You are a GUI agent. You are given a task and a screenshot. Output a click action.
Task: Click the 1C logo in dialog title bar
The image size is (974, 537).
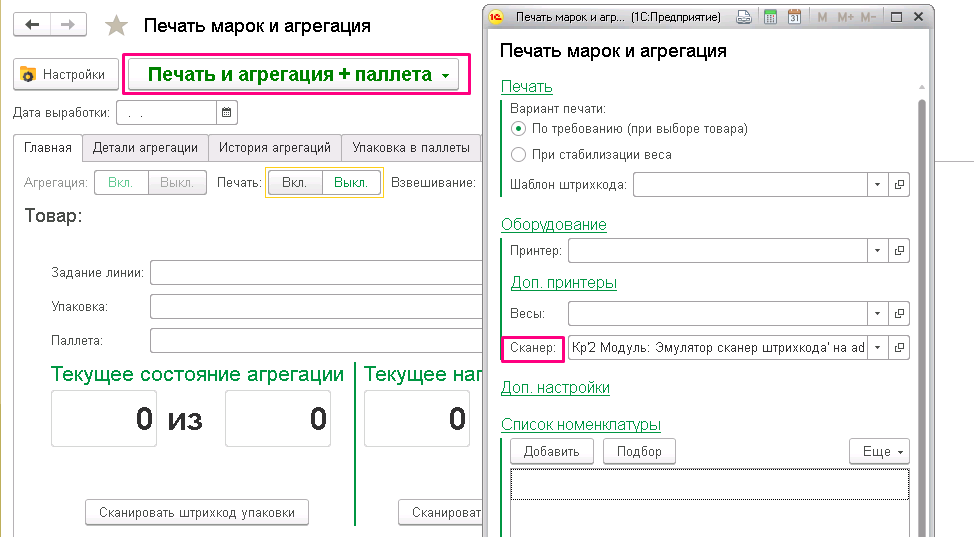(496, 17)
